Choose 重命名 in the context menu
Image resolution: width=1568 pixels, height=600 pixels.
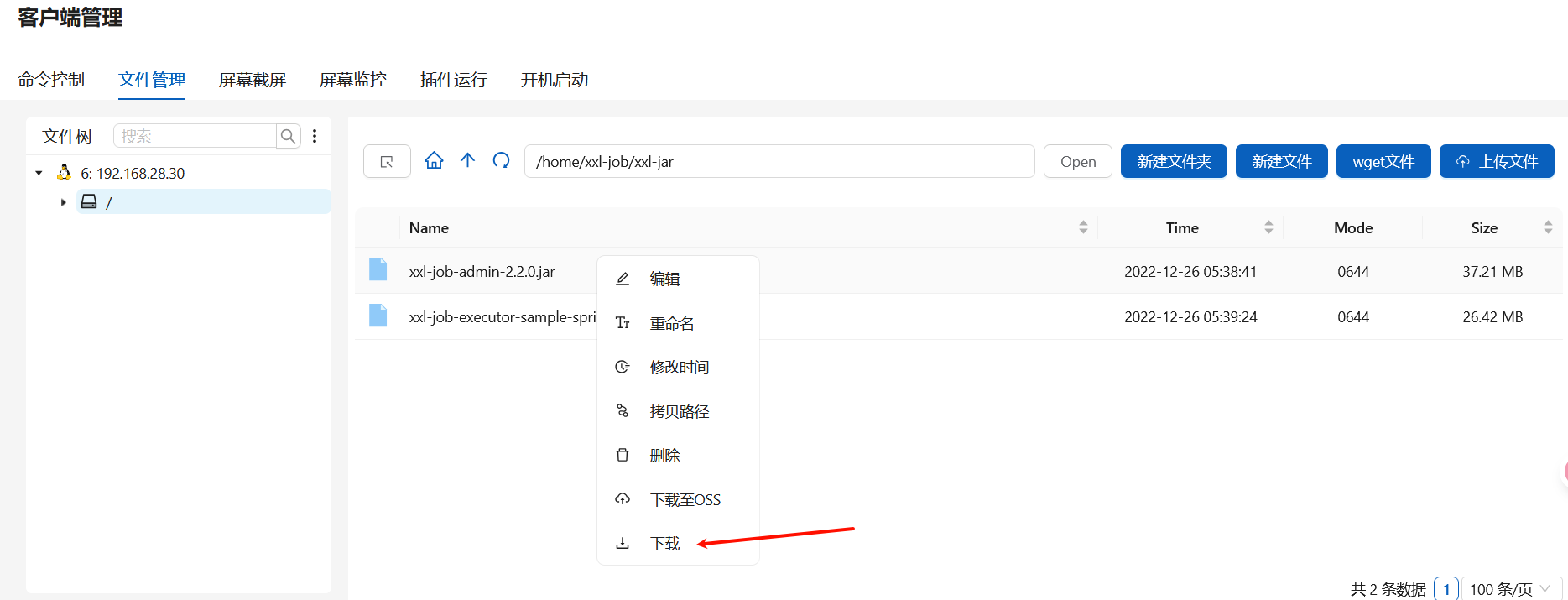(x=671, y=323)
